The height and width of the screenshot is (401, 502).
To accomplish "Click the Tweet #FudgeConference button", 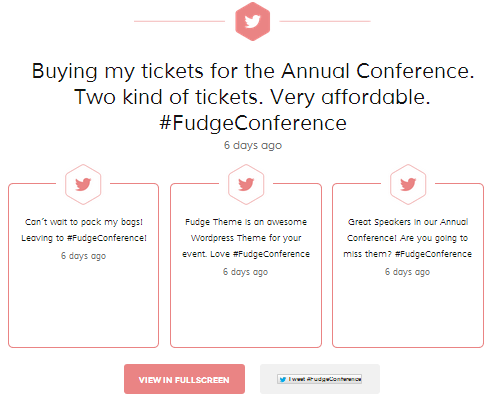I will tap(319, 379).
